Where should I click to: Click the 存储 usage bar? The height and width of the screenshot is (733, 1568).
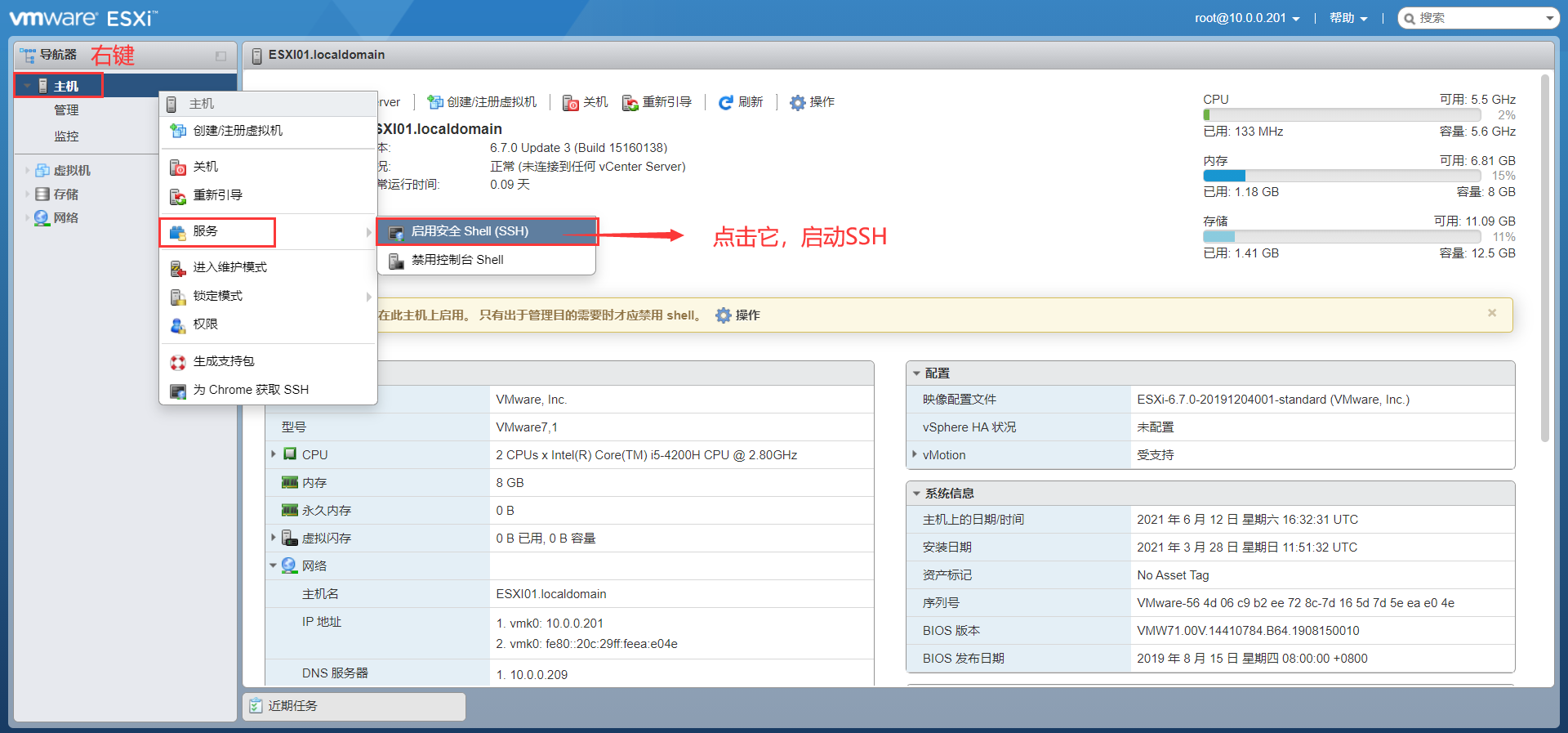coord(1342,236)
